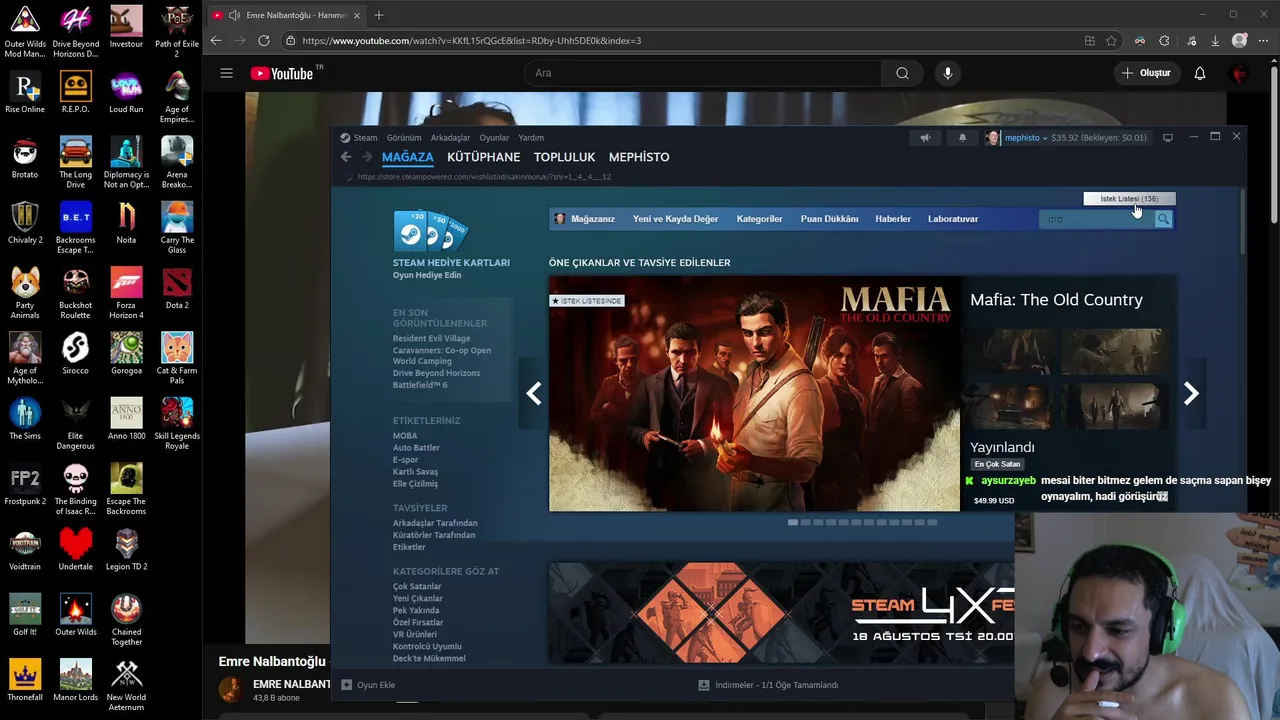Select the Auto Battler tag

click(416, 448)
